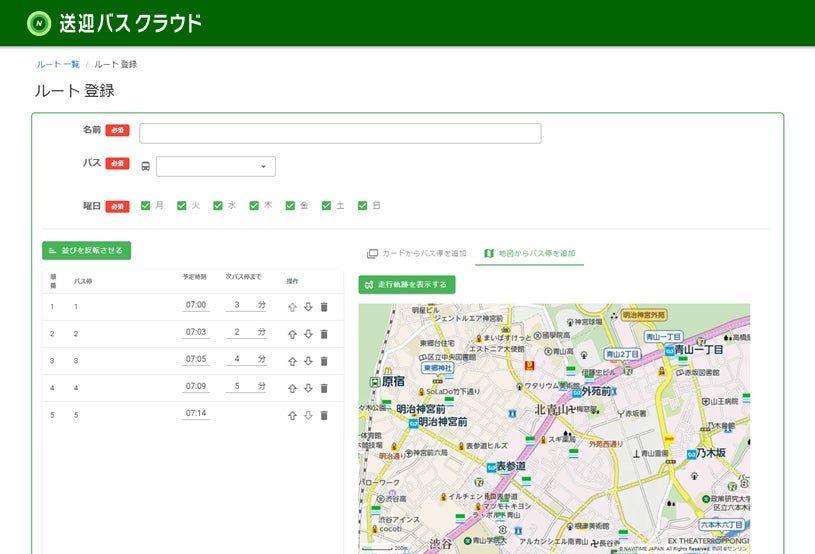Switch to カードからバス停を追加 tab
The height and width of the screenshot is (554, 815).
pos(416,254)
